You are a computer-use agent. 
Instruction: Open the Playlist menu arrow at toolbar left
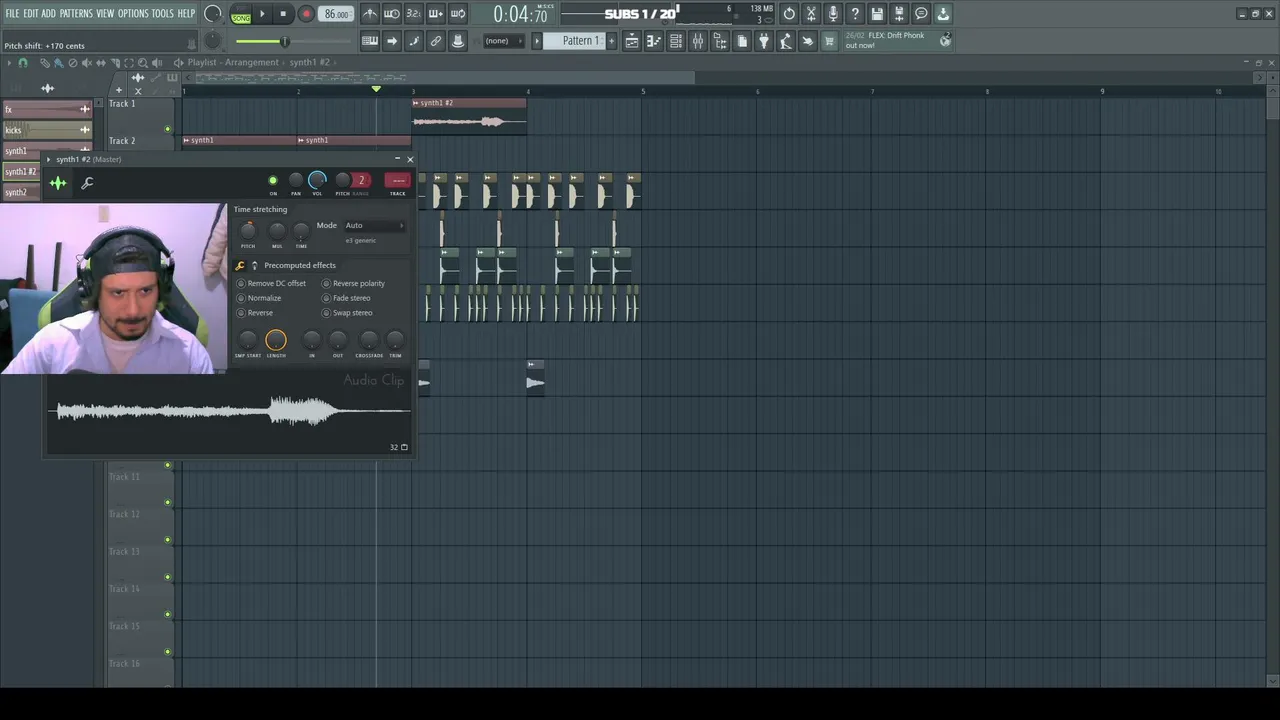(x=9, y=62)
